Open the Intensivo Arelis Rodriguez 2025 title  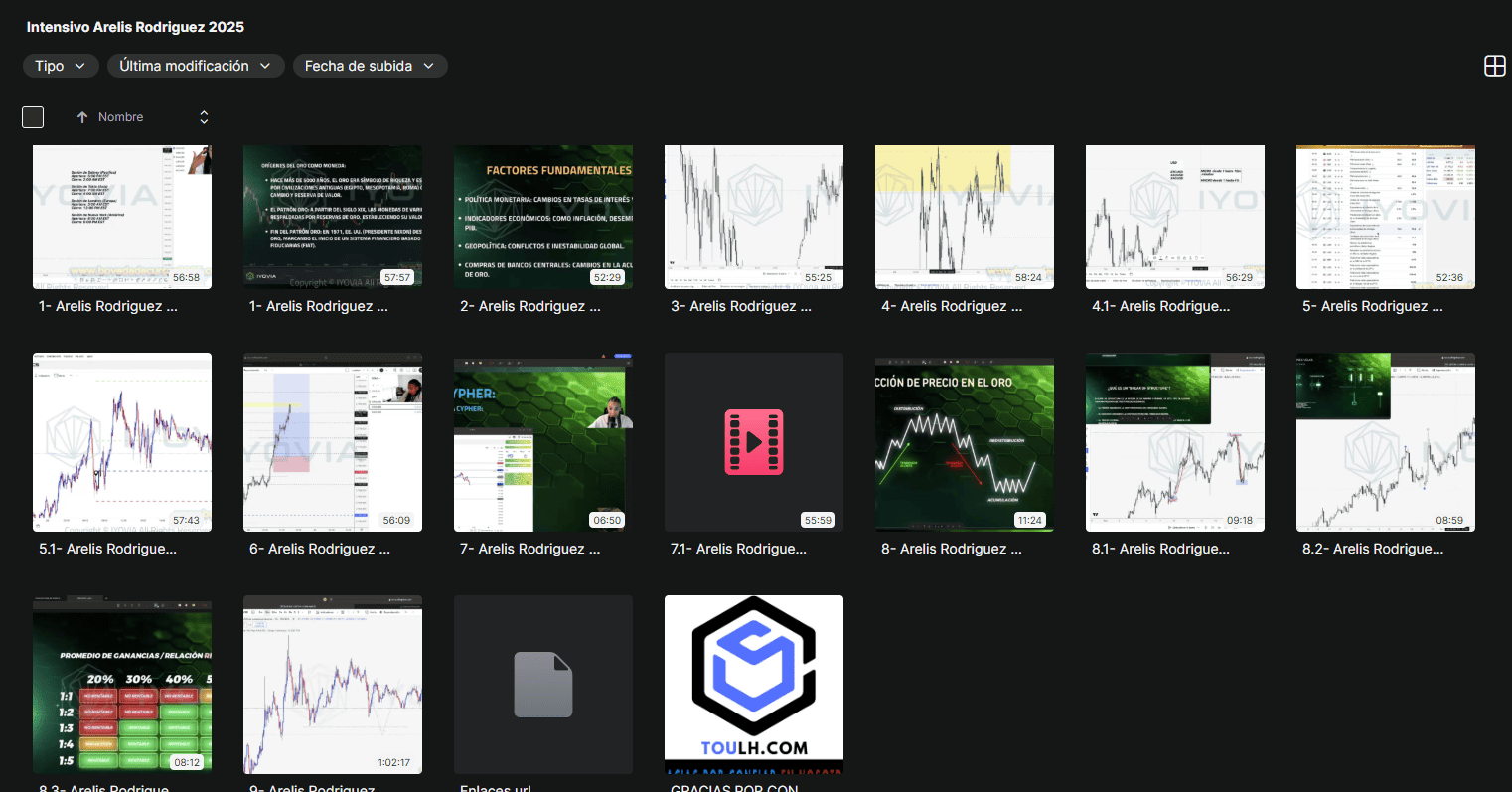click(135, 27)
